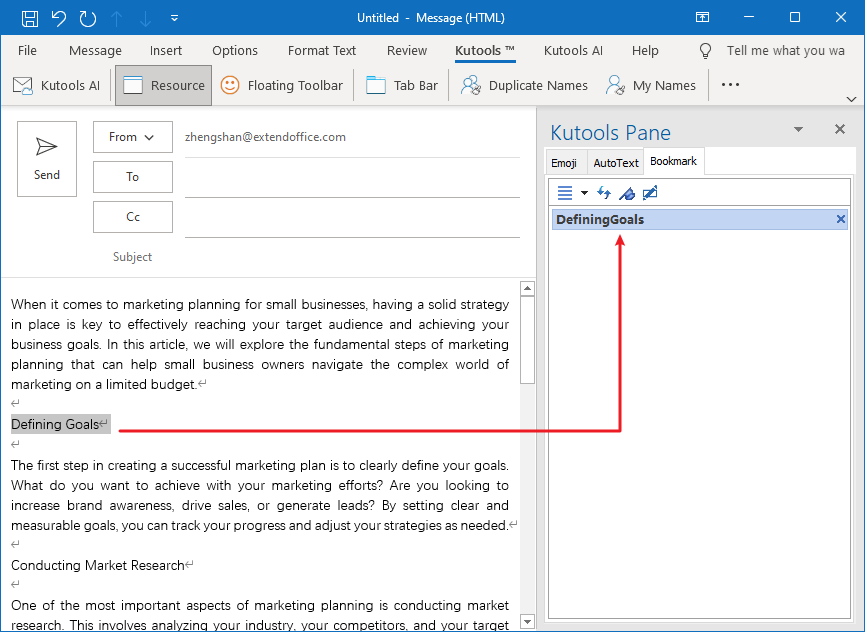Image resolution: width=865 pixels, height=632 pixels.
Task: Open the Help ribbon tab
Action: click(x=645, y=51)
